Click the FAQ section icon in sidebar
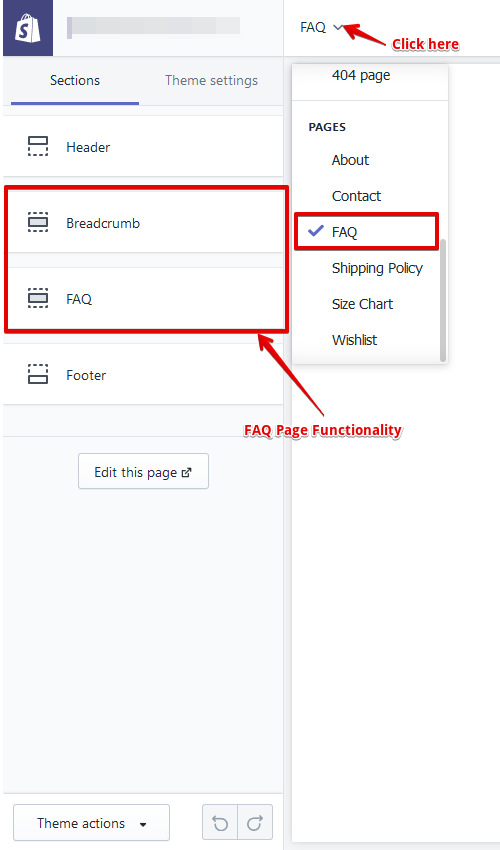This screenshot has height=850, width=500. pos(38,298)
